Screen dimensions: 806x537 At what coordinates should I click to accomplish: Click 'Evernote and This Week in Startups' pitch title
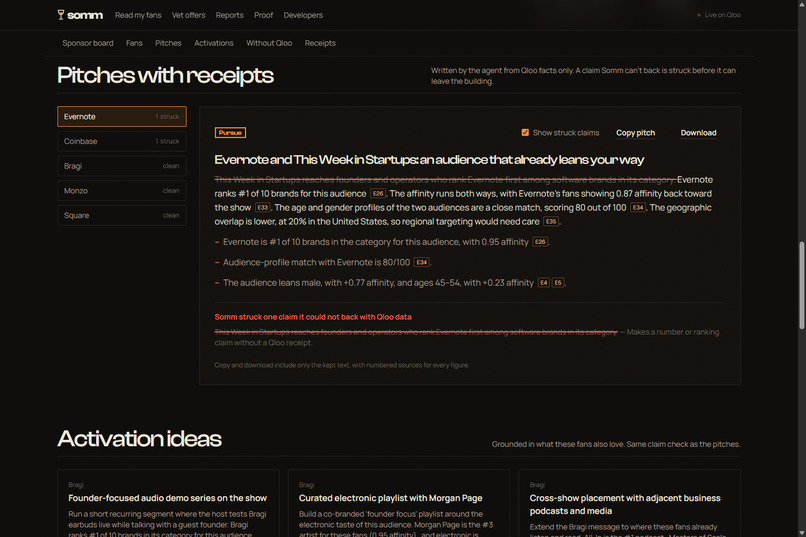click(429, 160)
